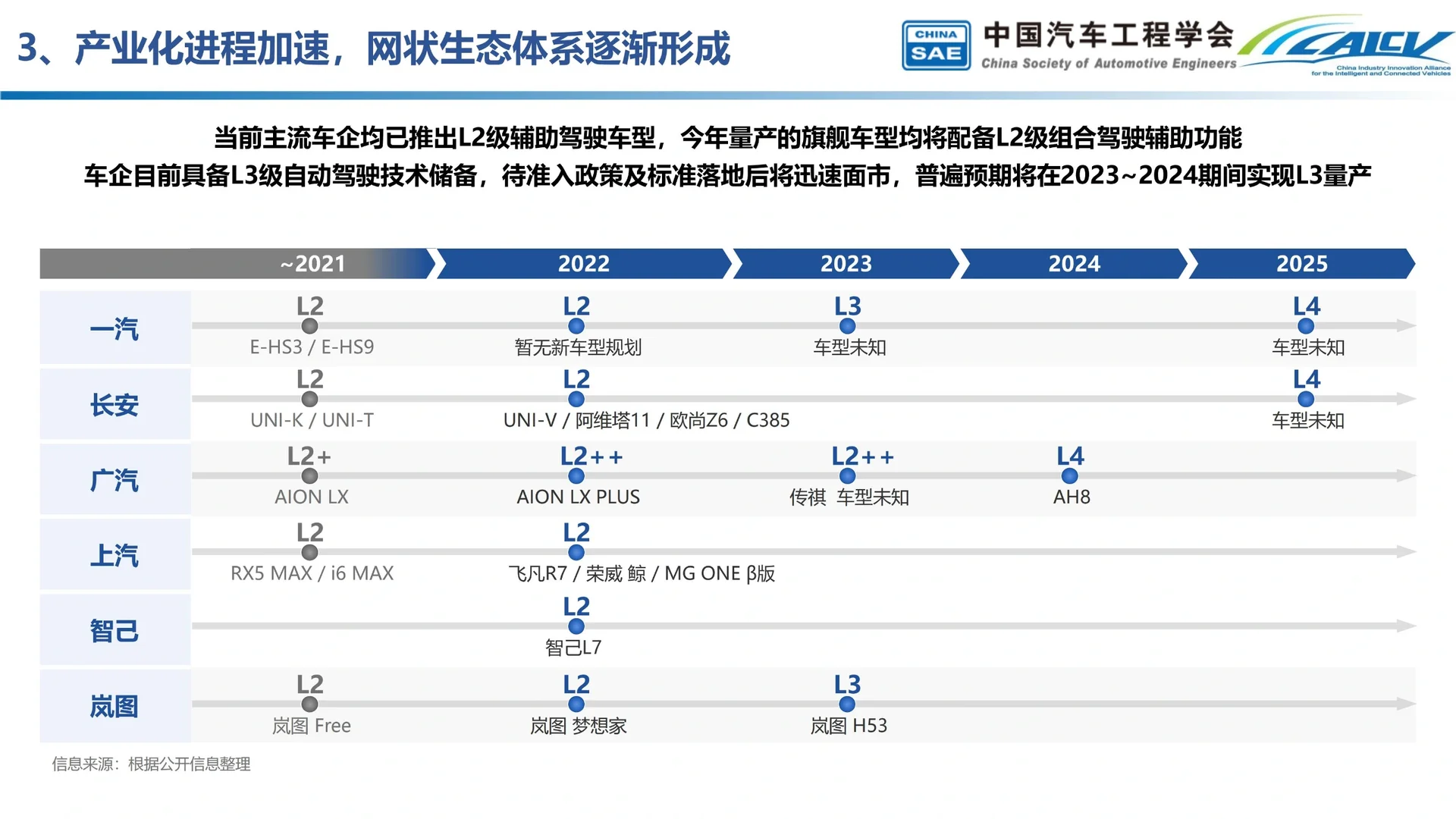Click the L2+ label above AION LX
This screenshot has width=1456, height=819.
pyautogui.click(x=309, y=456)
